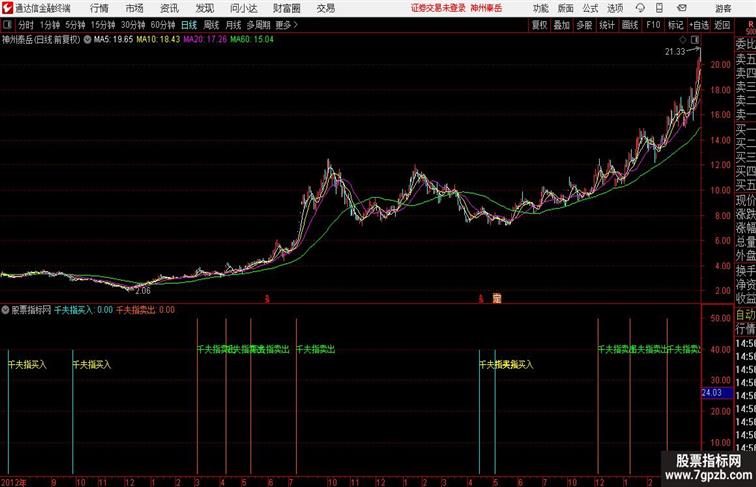
Task: Open the 公式 menu
Action: coord(590,8)
